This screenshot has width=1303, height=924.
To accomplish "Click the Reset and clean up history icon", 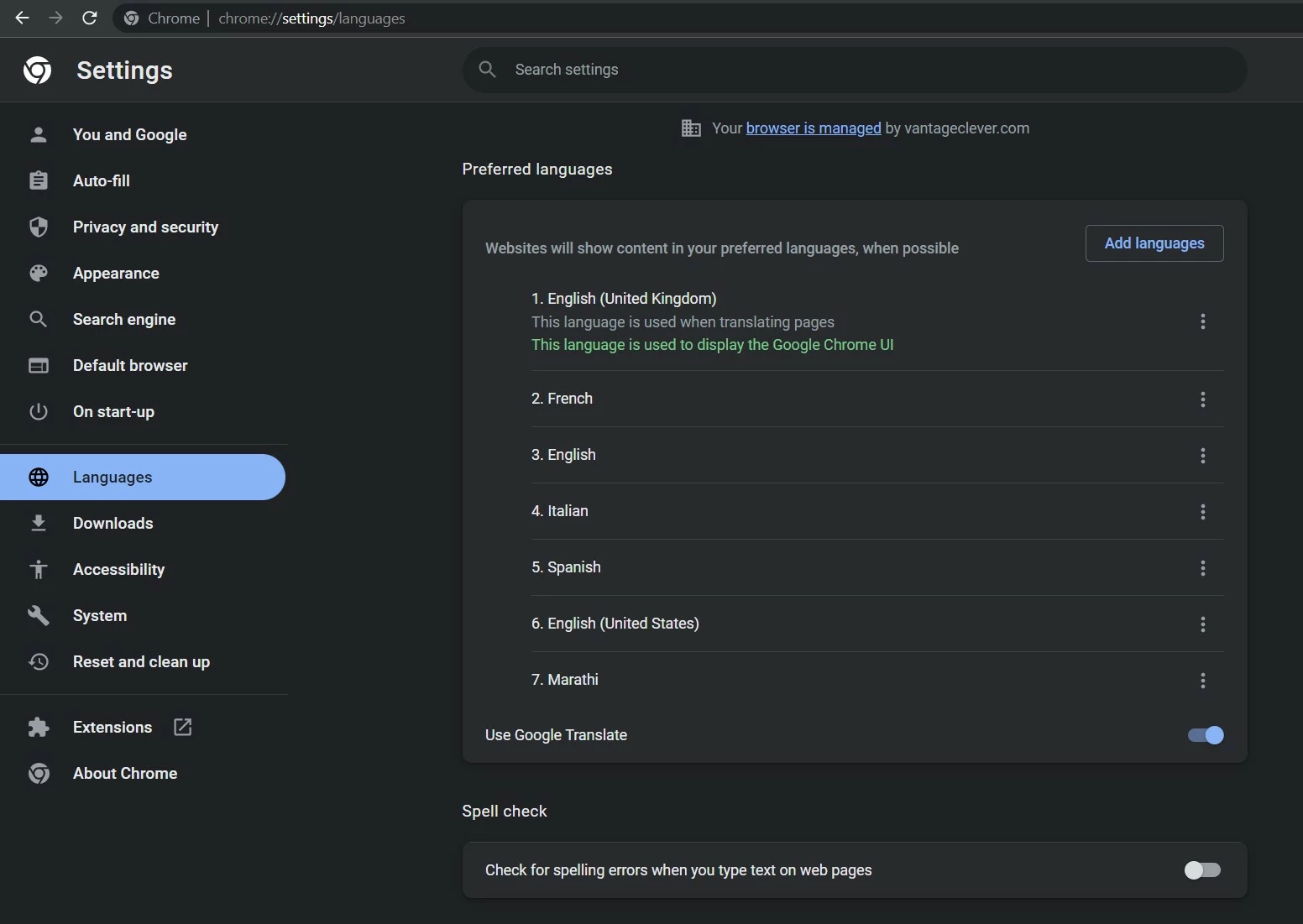I will click(39, 661).
